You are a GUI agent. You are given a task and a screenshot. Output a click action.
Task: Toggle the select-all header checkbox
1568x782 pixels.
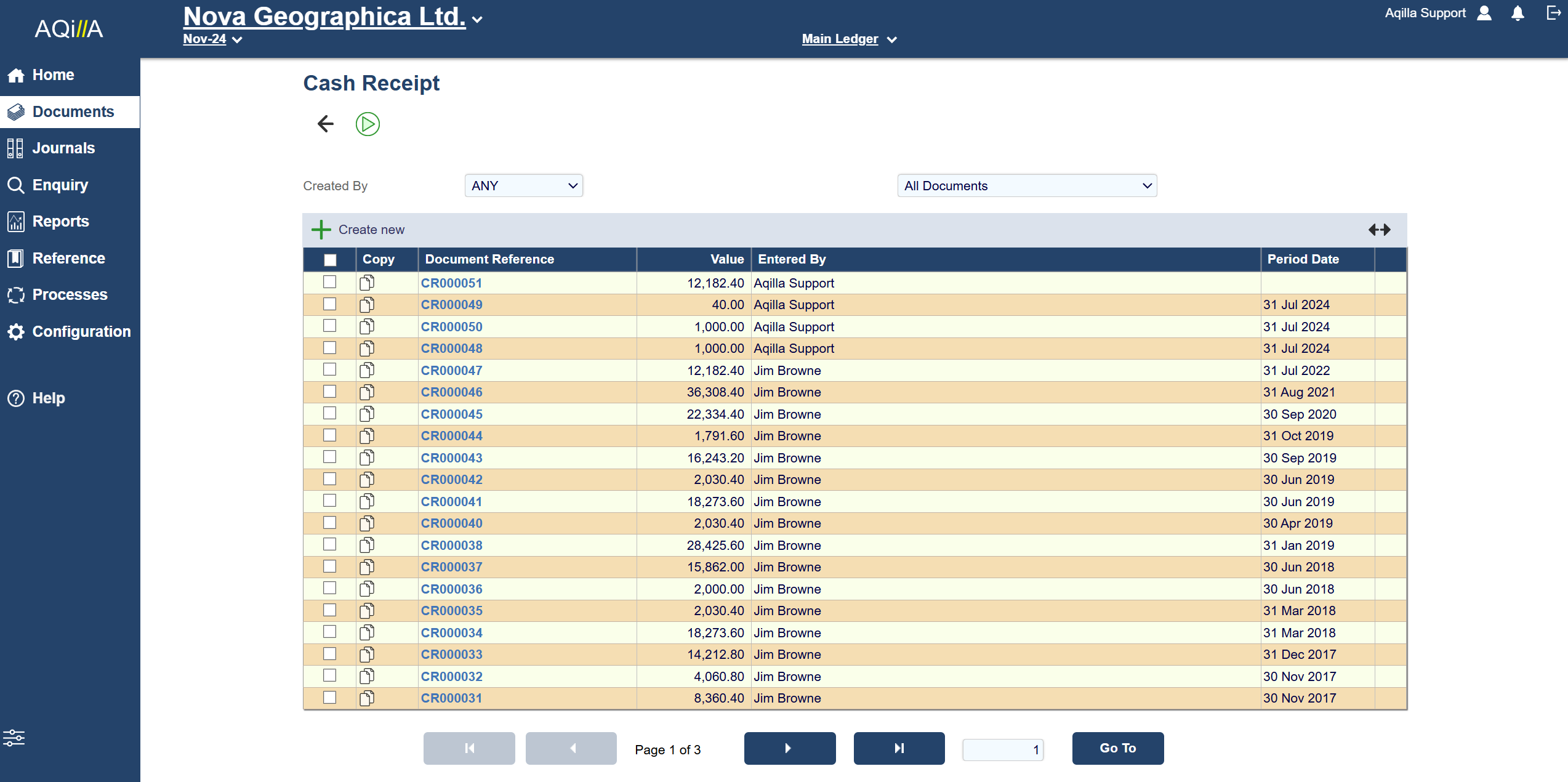click(330, 260)
